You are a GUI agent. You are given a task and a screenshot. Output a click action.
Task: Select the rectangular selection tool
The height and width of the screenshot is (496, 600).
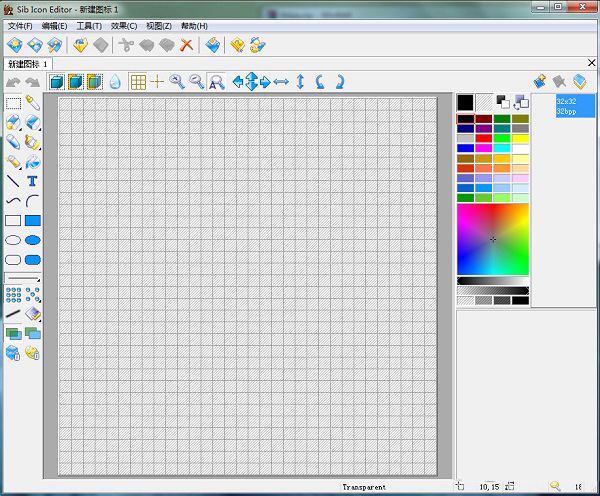(x=13, y=103)
